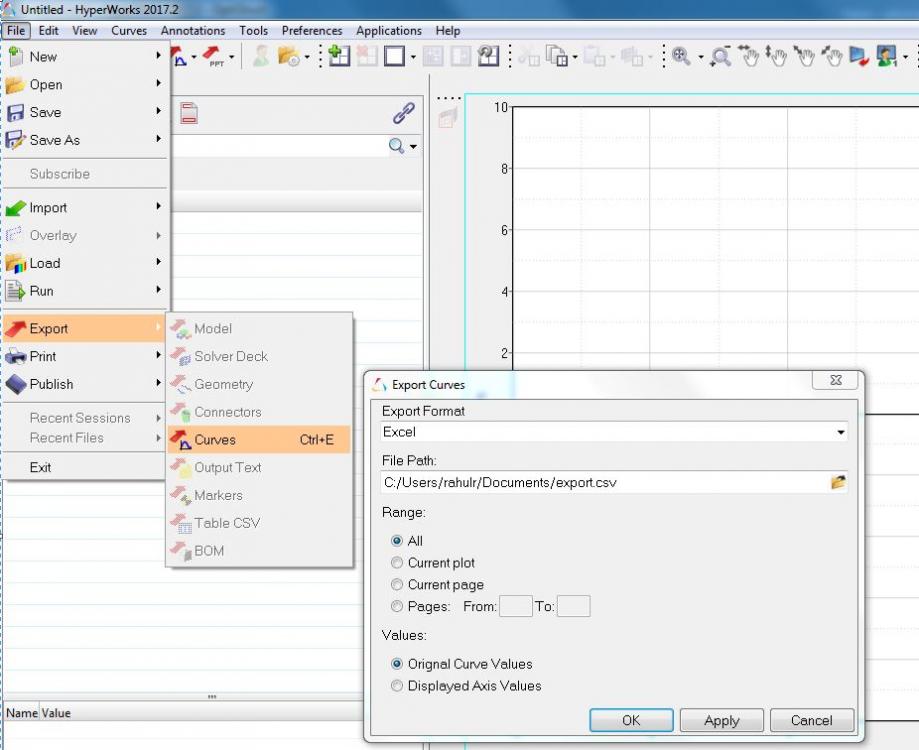Open the search options dropdown in browser panel
The height and width of the screenshot is (750, 919).
pyautogui.click(x=413, y=146)
